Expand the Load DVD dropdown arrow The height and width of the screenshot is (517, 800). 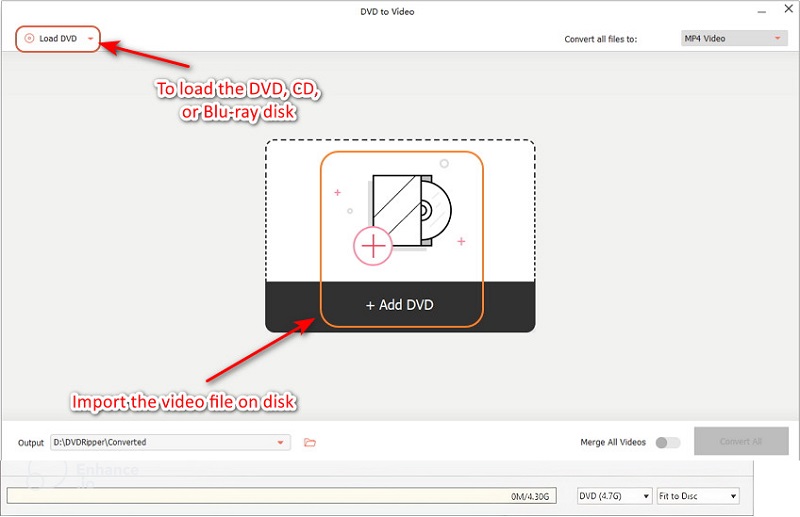point(91,39)
